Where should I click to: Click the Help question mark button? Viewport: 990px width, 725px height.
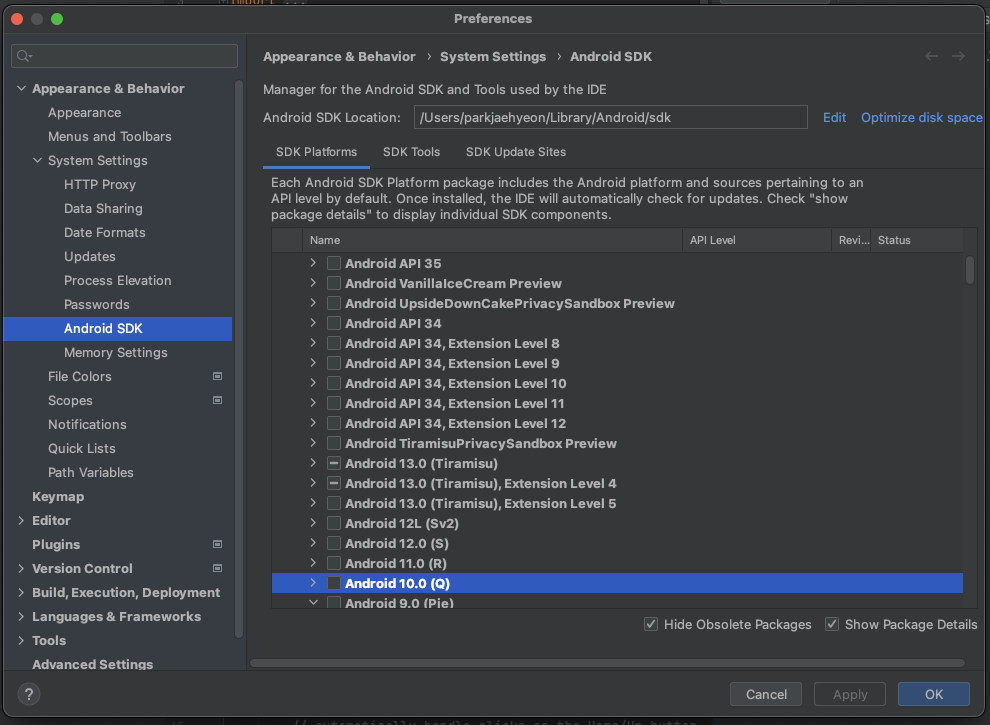click(29, 694)
